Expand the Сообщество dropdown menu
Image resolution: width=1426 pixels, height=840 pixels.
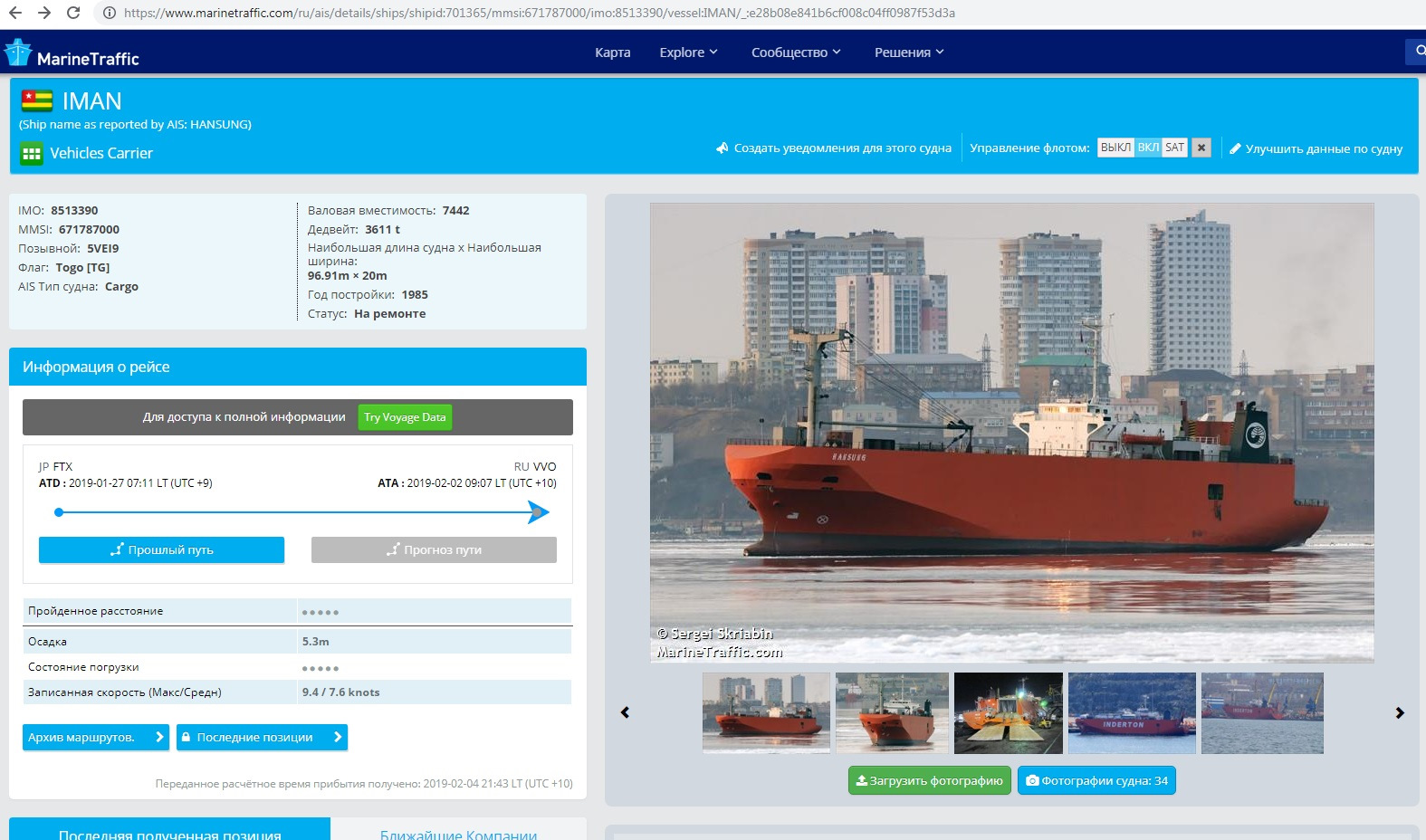[x=796, y=52]
